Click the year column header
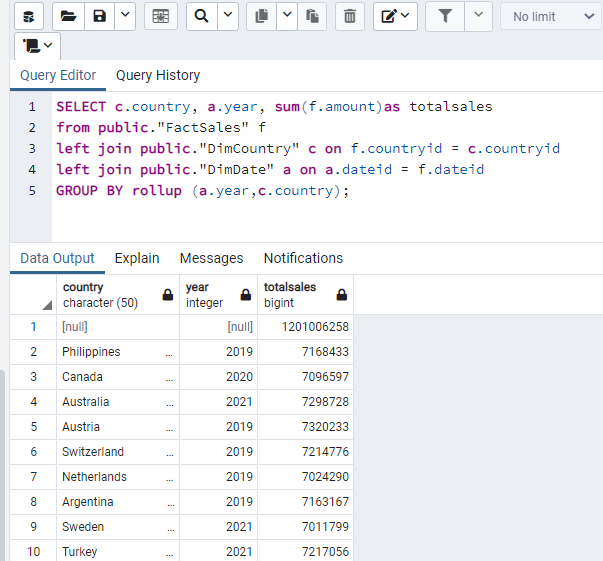 218,295
